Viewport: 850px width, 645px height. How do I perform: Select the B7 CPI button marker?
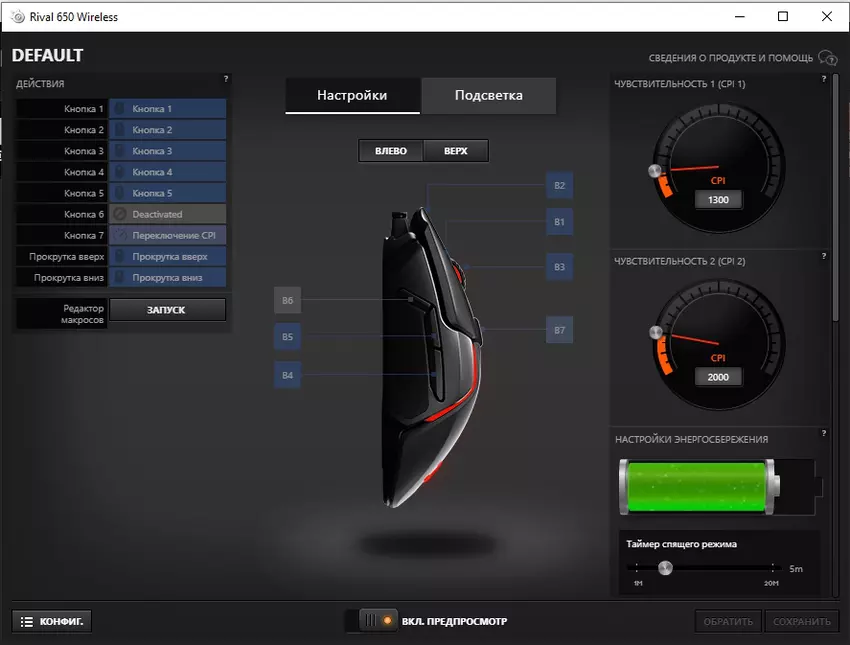click(560, 330)
